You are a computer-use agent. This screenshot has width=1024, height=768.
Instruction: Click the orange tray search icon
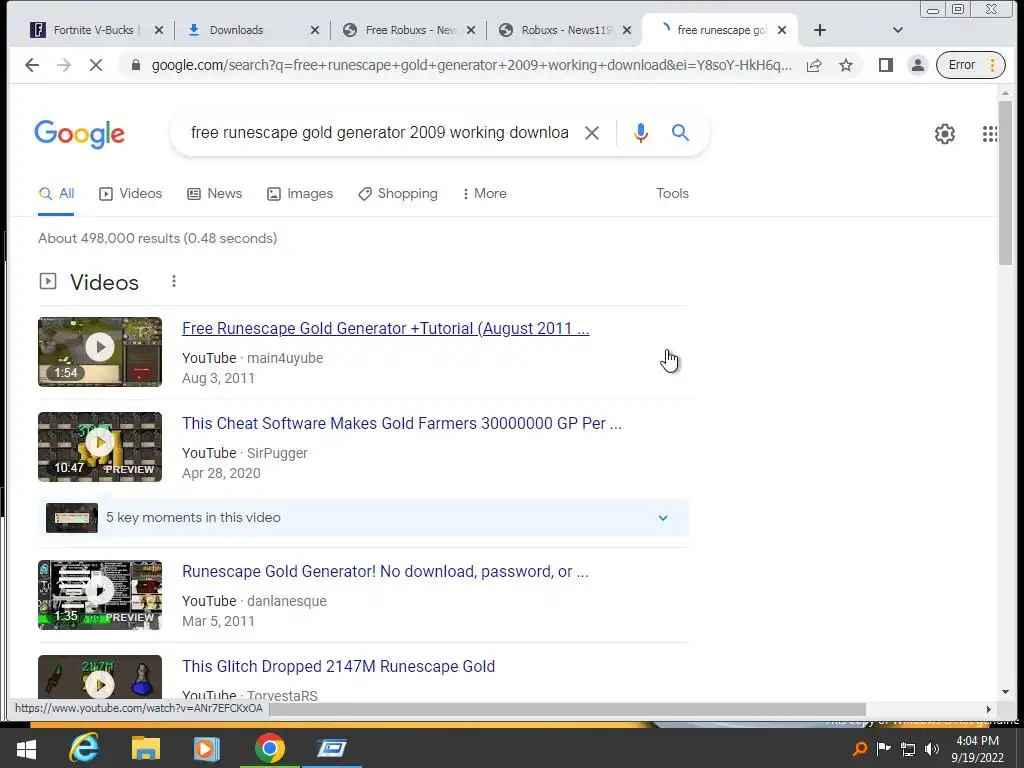click(860, 748)
